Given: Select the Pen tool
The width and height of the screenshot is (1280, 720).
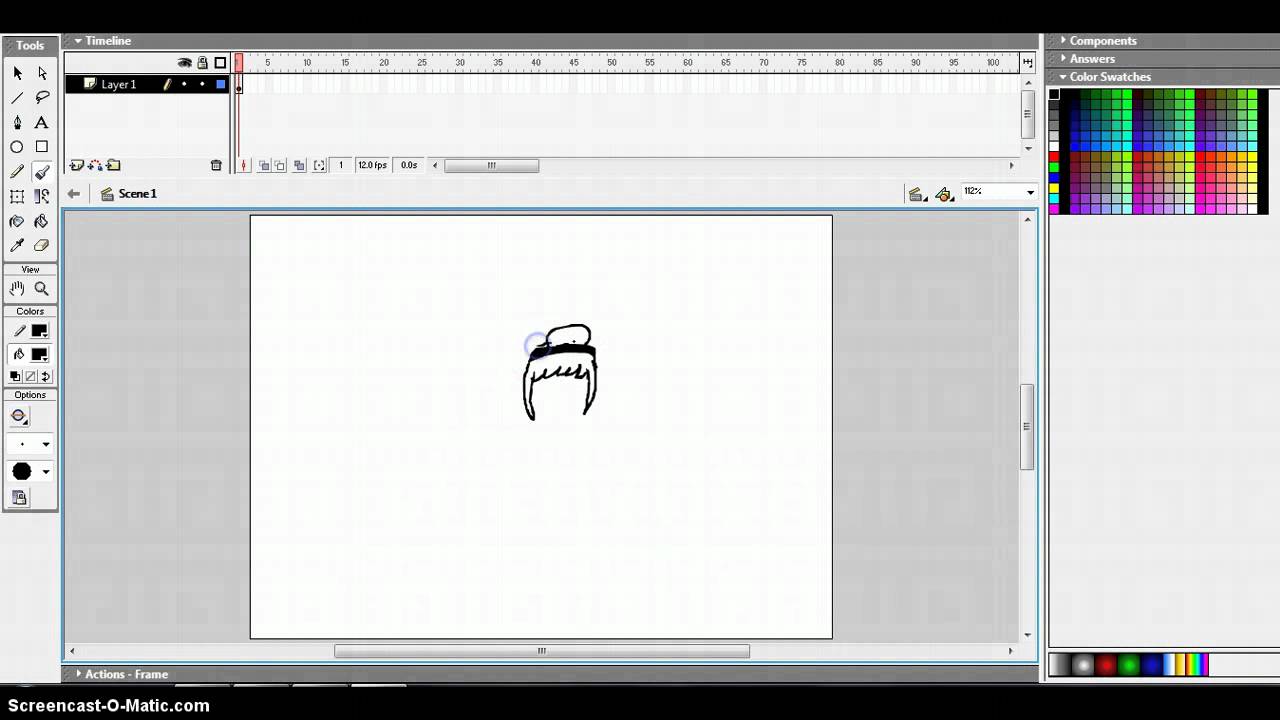Looking at the screenshot, I should coord(17,122).
